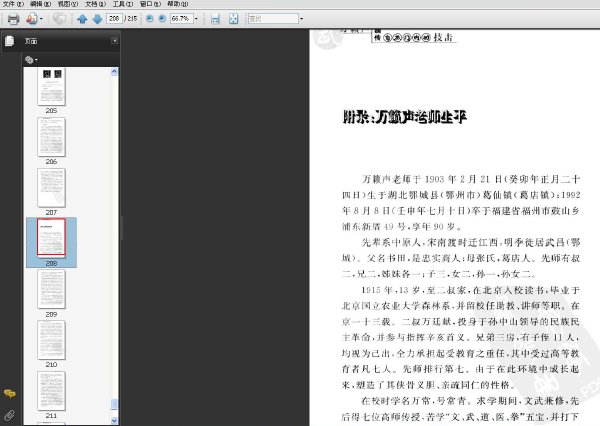Click the zoom in plus button
The image size is (600, 426).
point(162,18)
